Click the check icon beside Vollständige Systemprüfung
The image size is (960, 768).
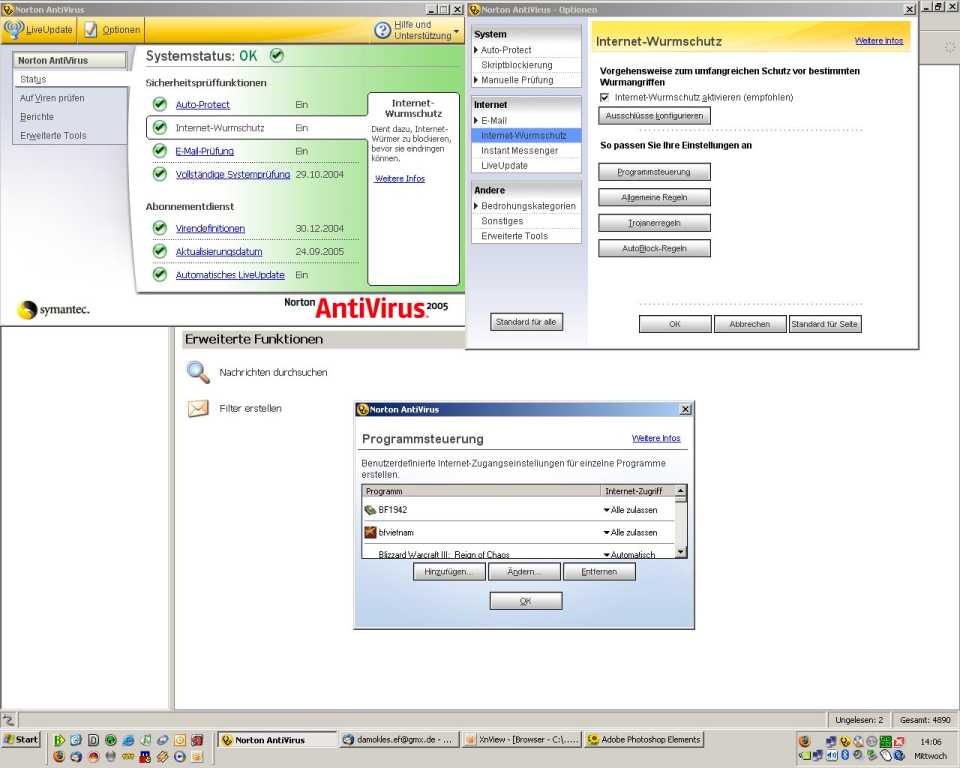tap(160, 174)
